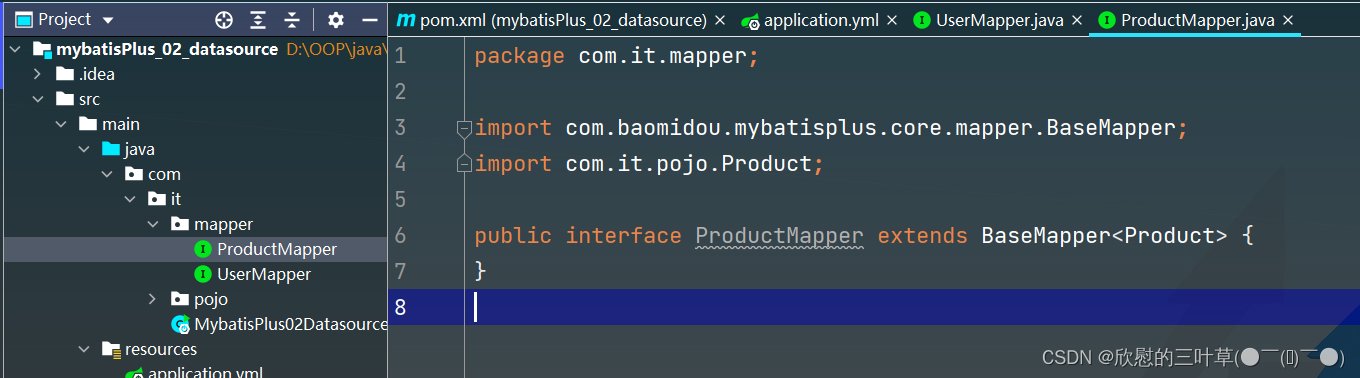Switch to the application.yml editor tab

(812, 20)
